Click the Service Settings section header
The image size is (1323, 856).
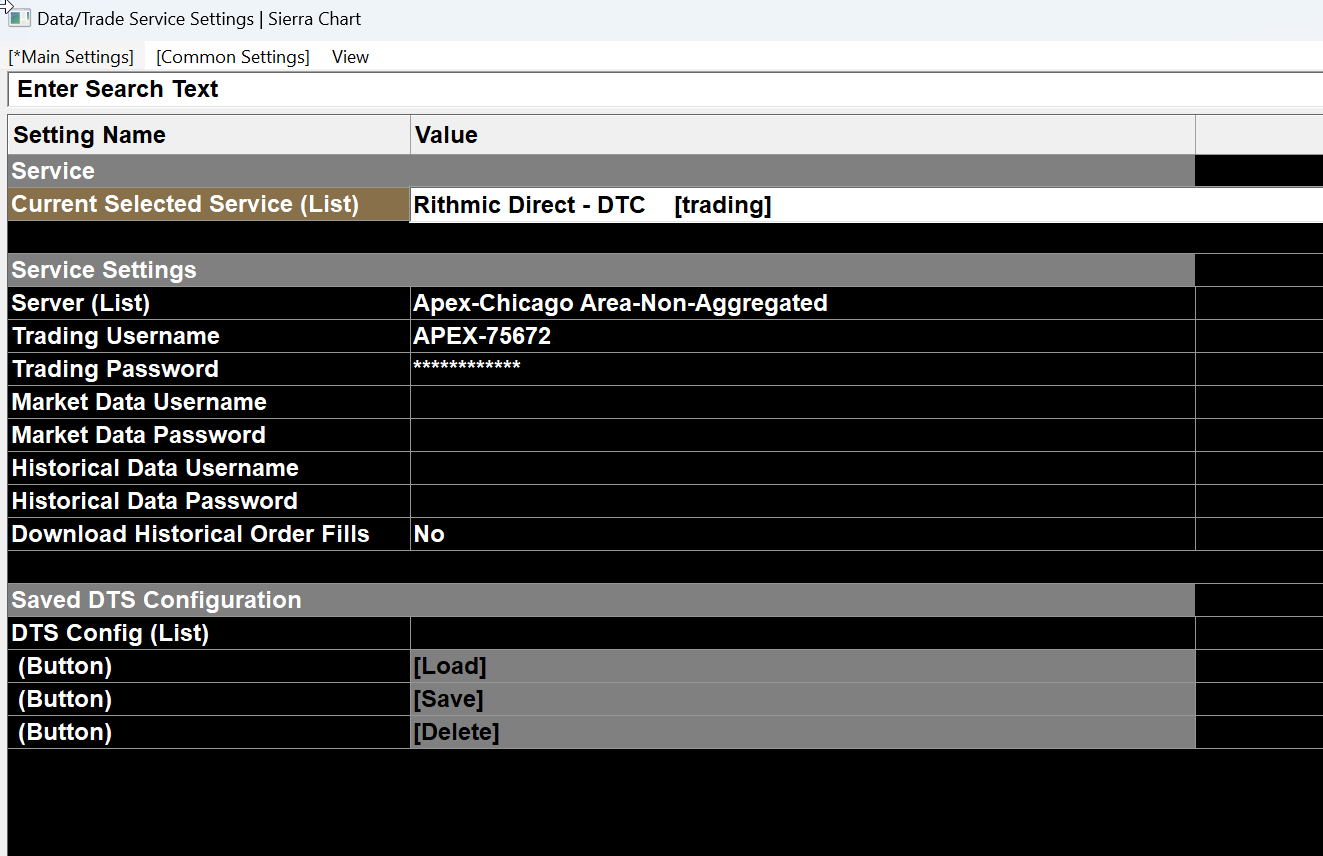(601, 270)
